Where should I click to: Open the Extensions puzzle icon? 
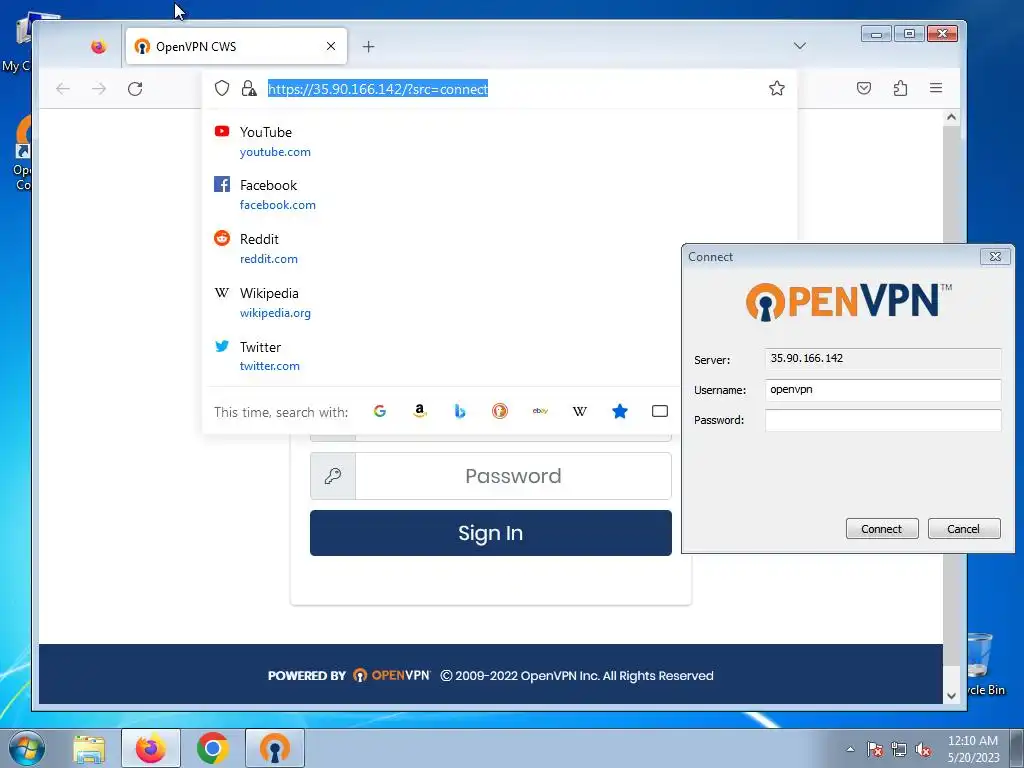(x=900, y=88)
